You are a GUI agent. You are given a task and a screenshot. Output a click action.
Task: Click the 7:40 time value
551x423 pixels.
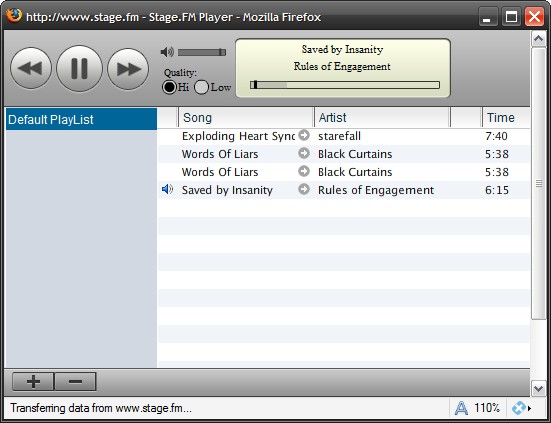(x=496, y=136)
